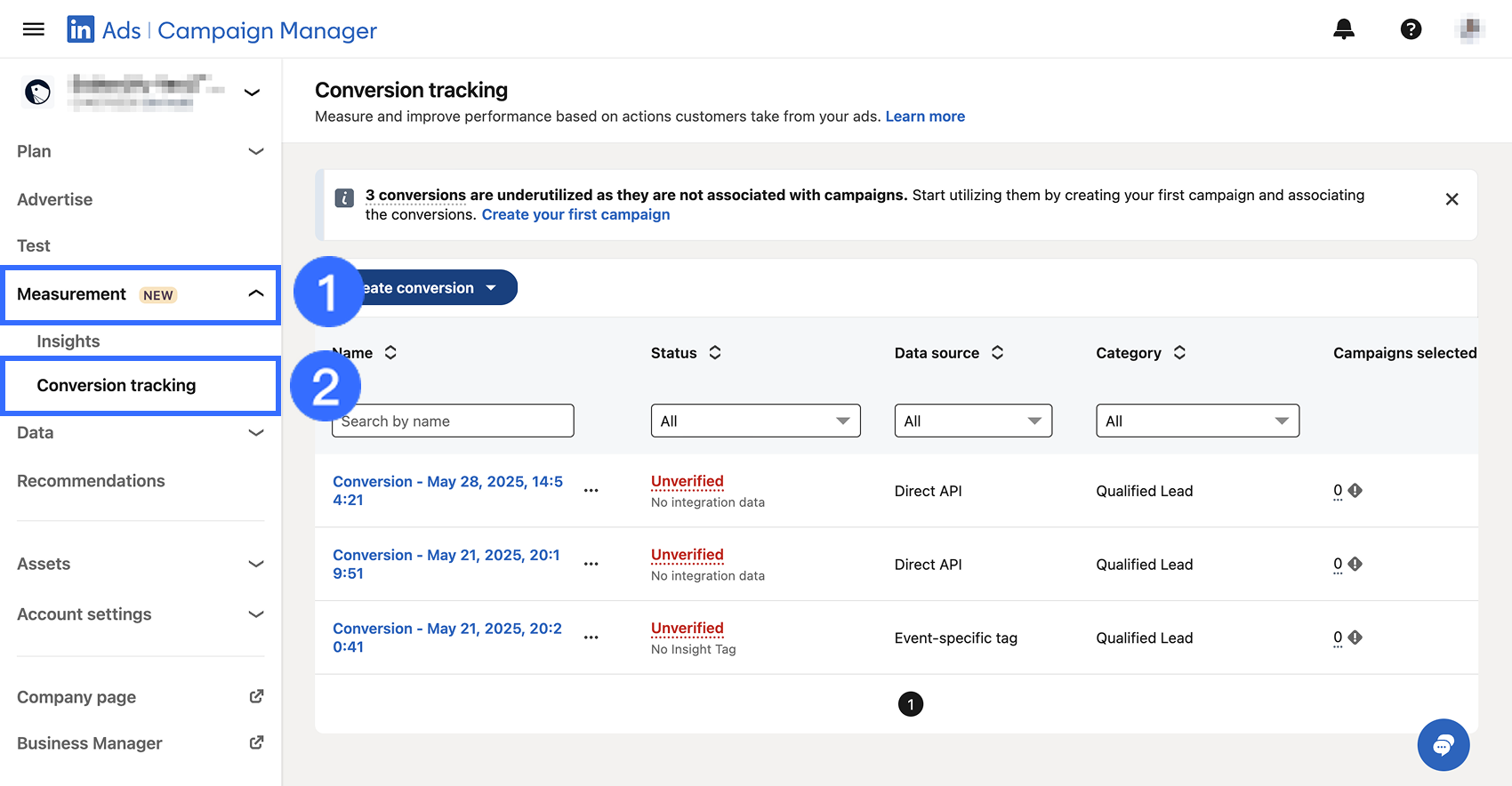This screenshot has width=1512, height=786.
Task: Sort the table by Category column
Action: coord(1179,353)
